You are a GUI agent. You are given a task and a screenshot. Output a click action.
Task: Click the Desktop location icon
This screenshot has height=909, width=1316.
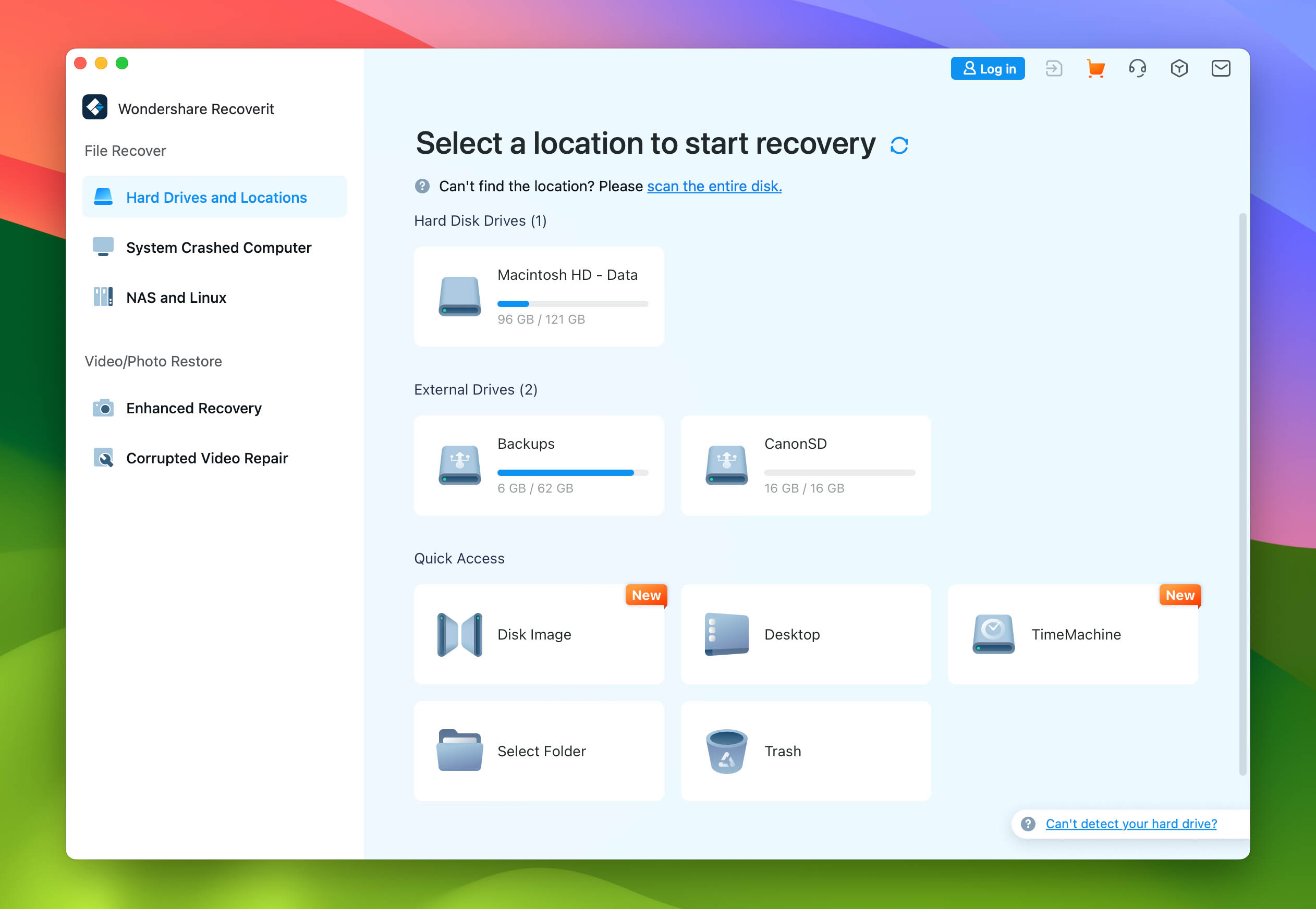[726, 634]
